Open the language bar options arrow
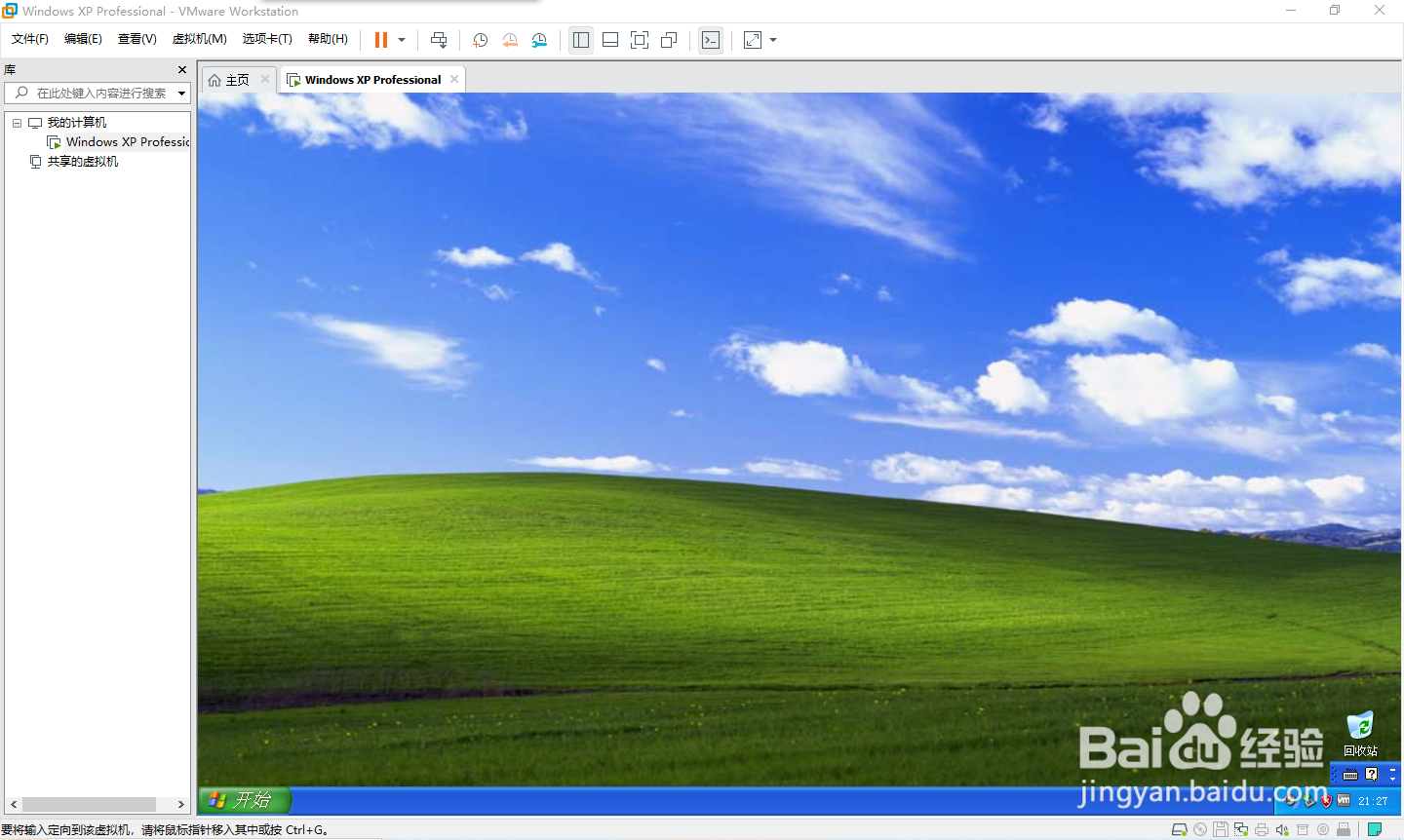 tap(1392, 780)
